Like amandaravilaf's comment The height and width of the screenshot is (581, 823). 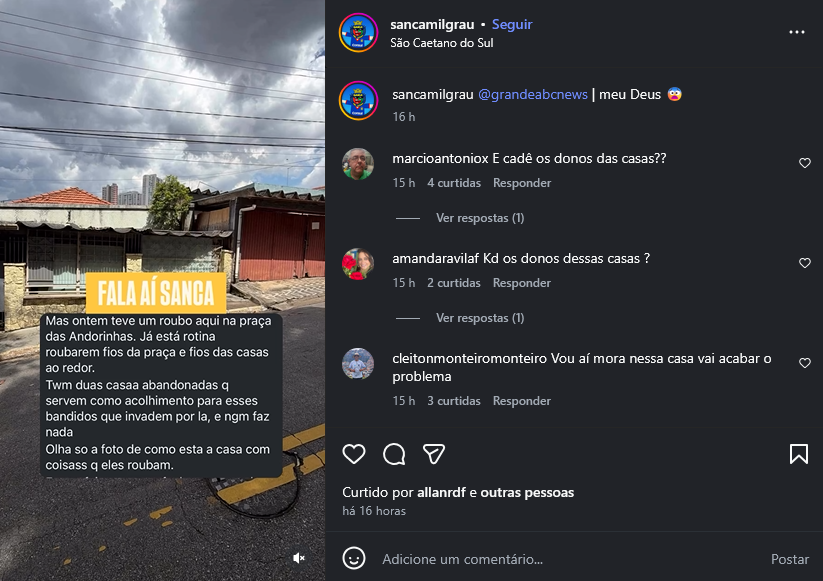805,263
